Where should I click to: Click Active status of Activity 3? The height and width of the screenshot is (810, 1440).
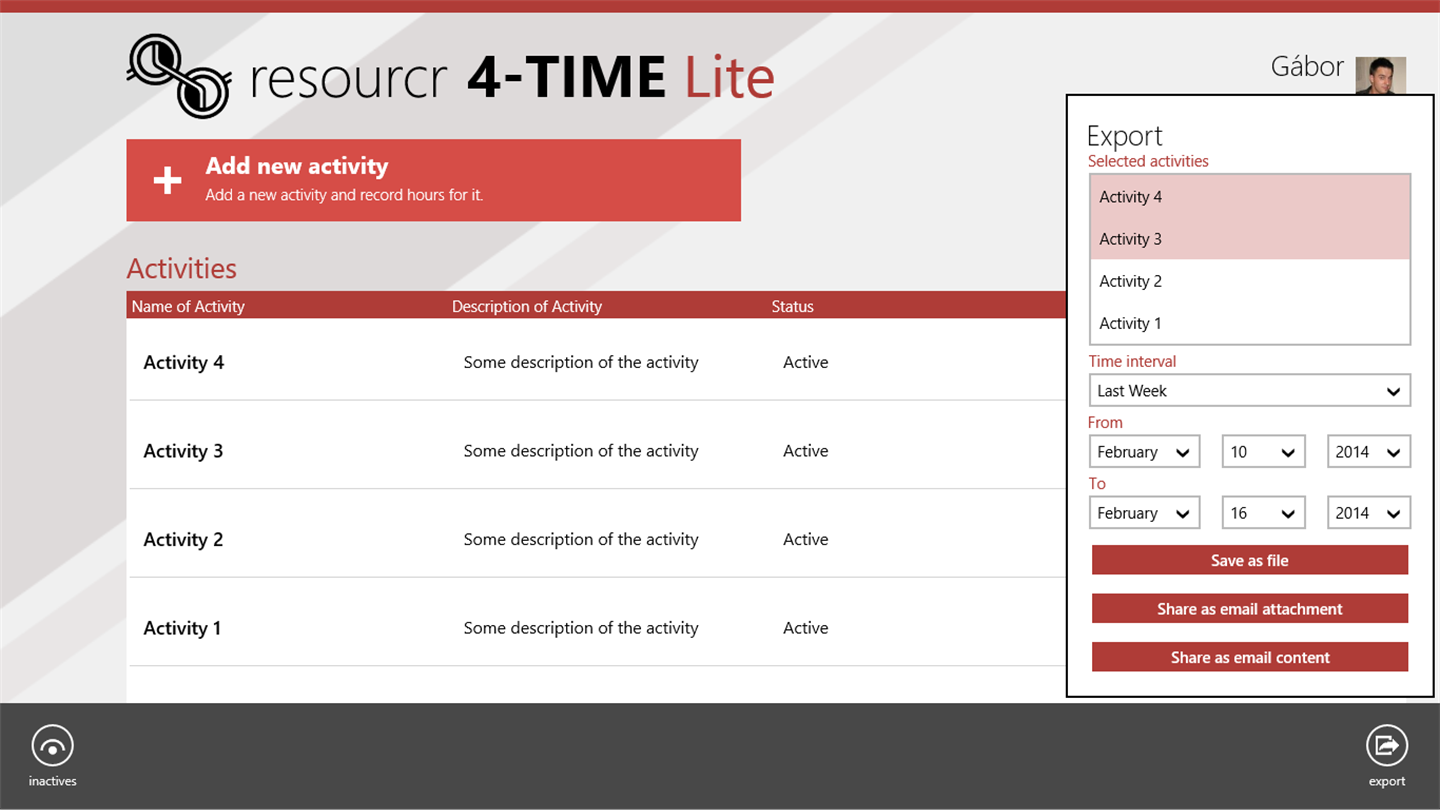805,451
